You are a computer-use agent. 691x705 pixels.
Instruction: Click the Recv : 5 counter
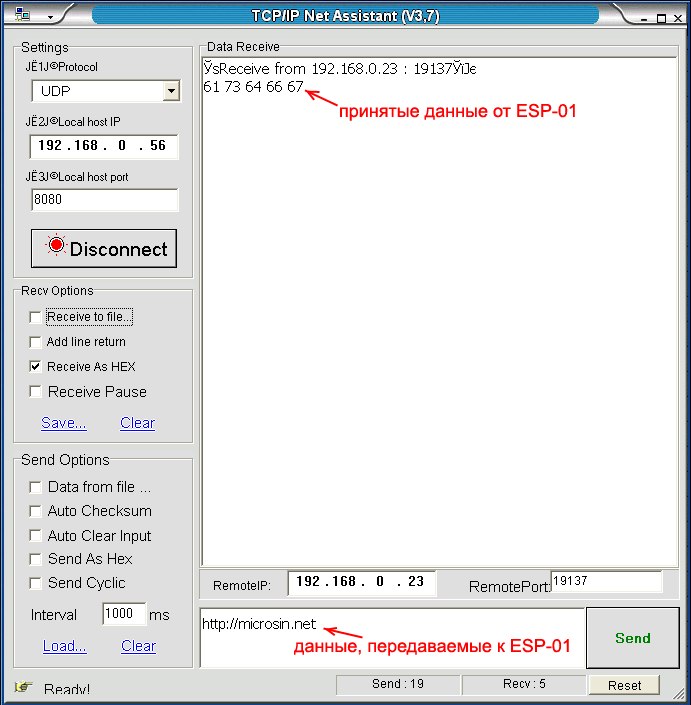524,684
